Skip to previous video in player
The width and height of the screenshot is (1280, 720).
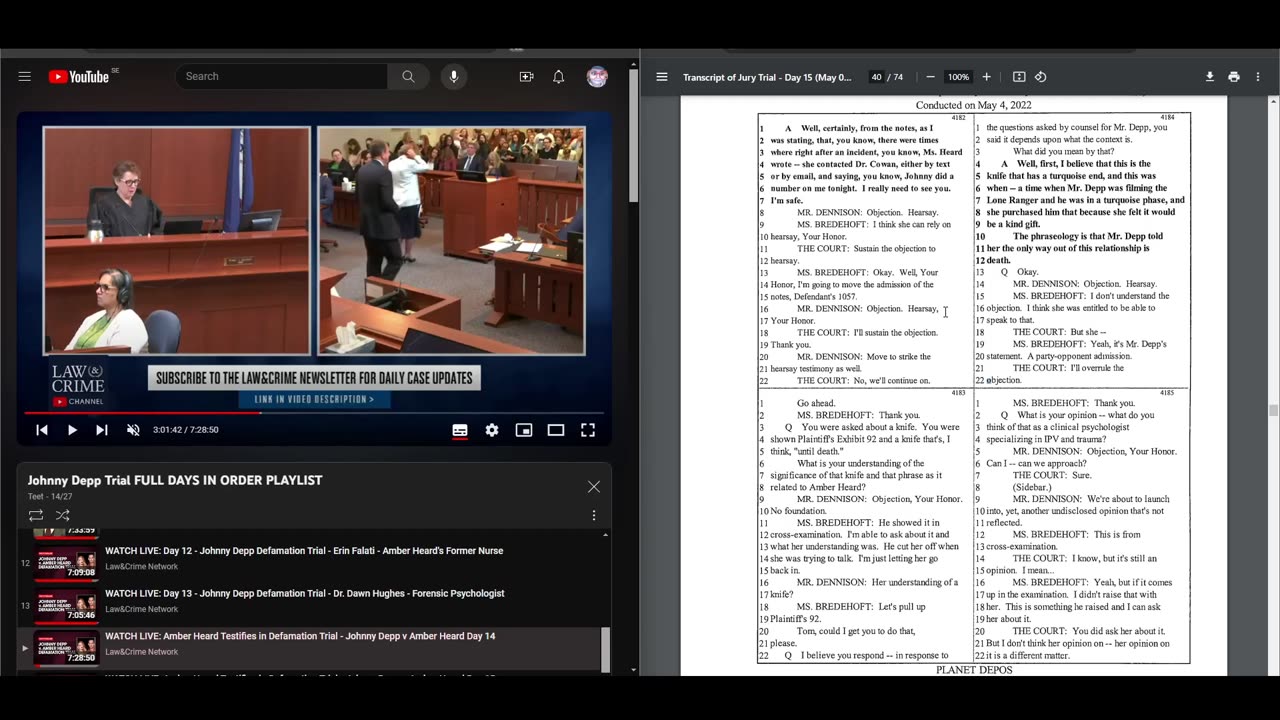(x=42, y=430)
